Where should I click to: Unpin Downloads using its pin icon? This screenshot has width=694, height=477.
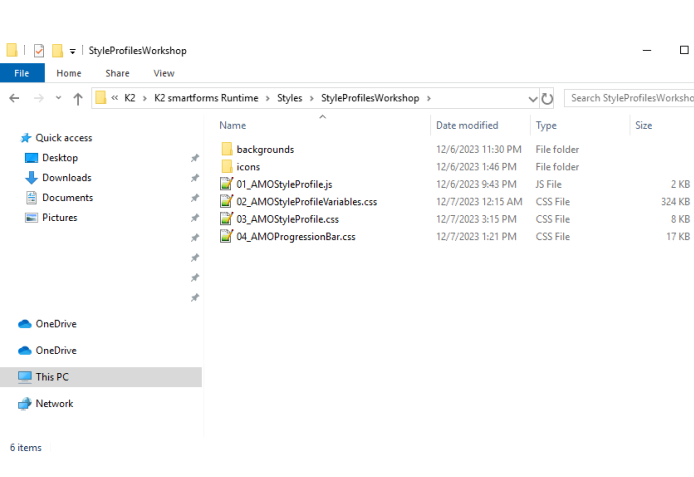(x=195, y=178)
